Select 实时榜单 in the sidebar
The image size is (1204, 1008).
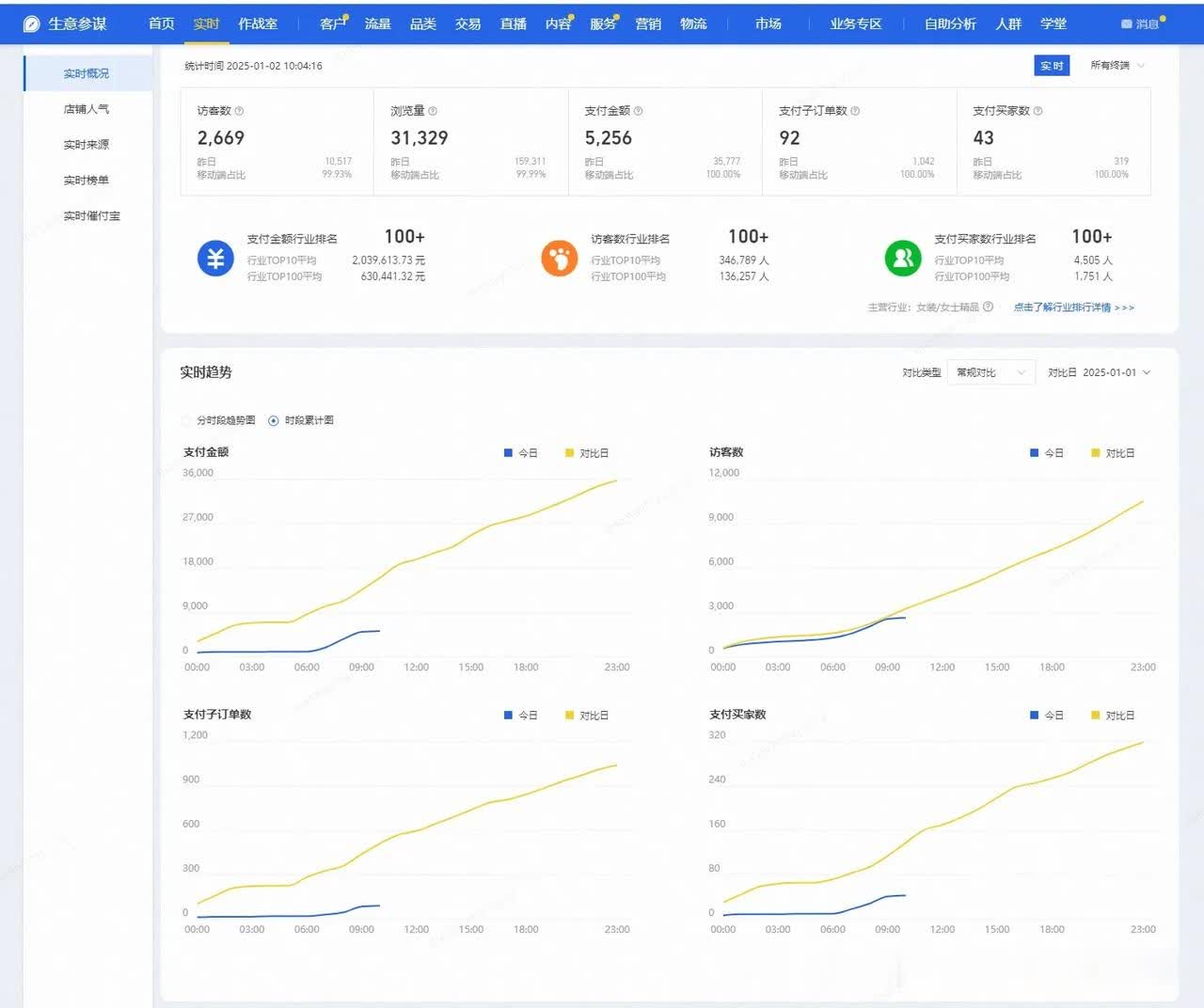[87, 181]
